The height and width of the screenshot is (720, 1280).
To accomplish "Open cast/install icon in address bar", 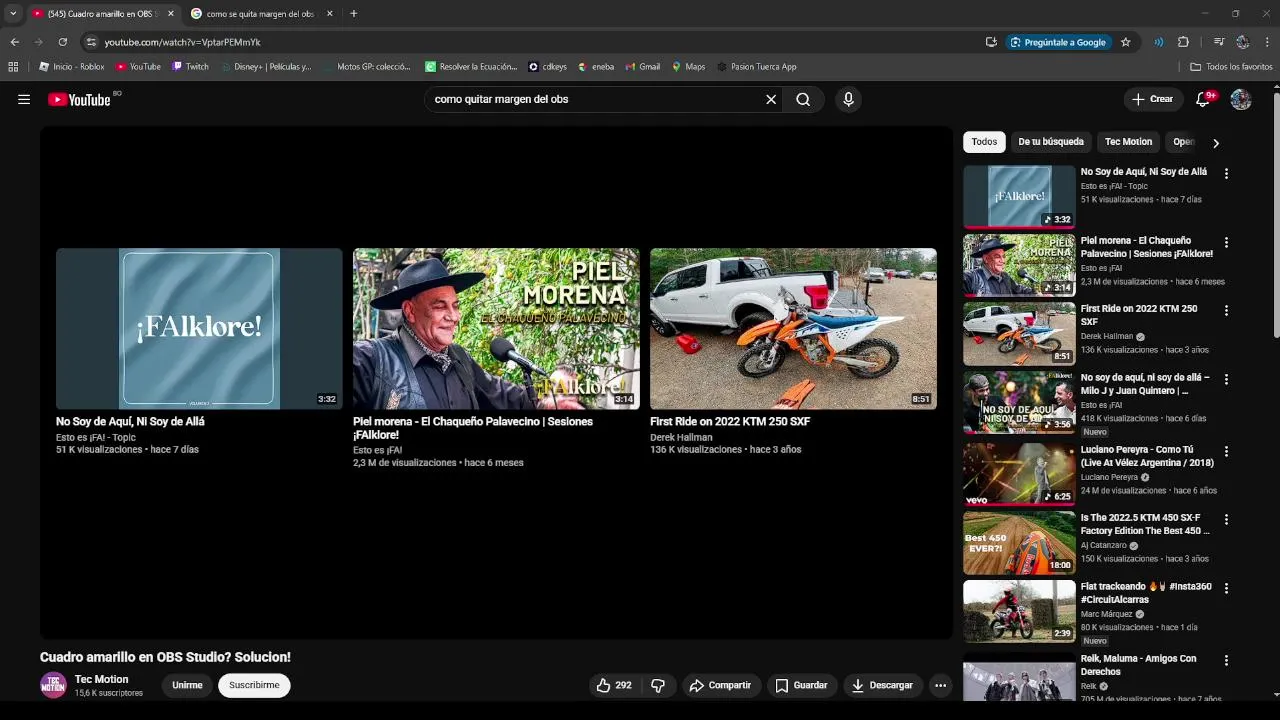I will pyautogui.click(x=991, y=42).
